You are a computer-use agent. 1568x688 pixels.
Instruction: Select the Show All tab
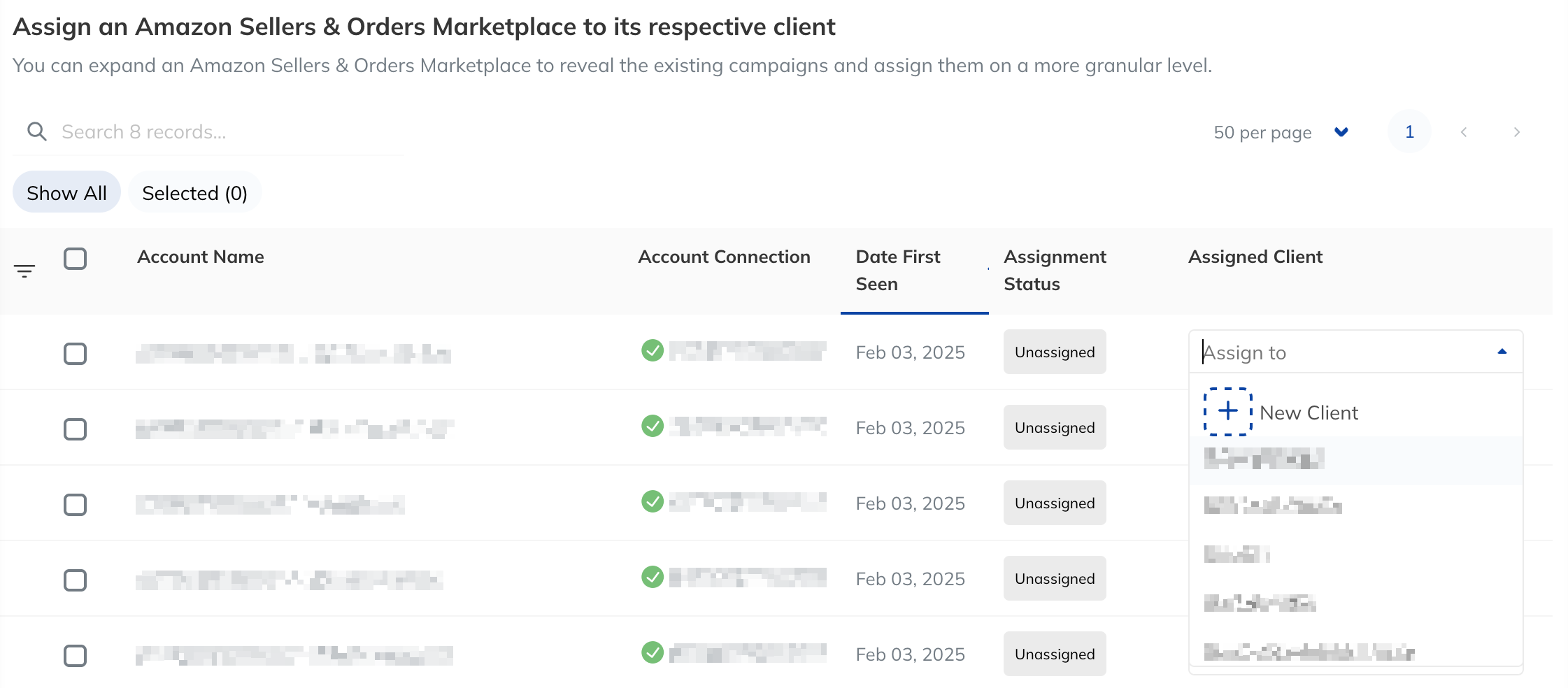tap(66, 192)
